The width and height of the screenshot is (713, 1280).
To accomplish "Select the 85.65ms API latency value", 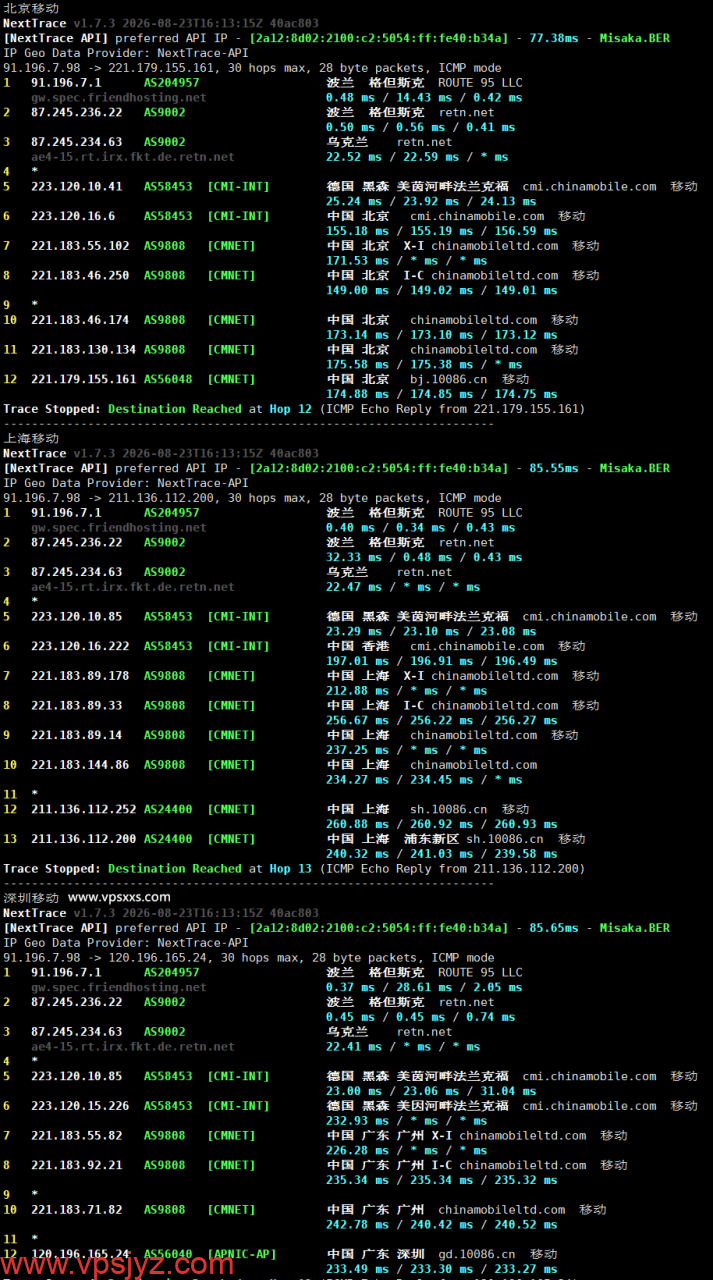I will pyautogui.click(x=554, y=928).
